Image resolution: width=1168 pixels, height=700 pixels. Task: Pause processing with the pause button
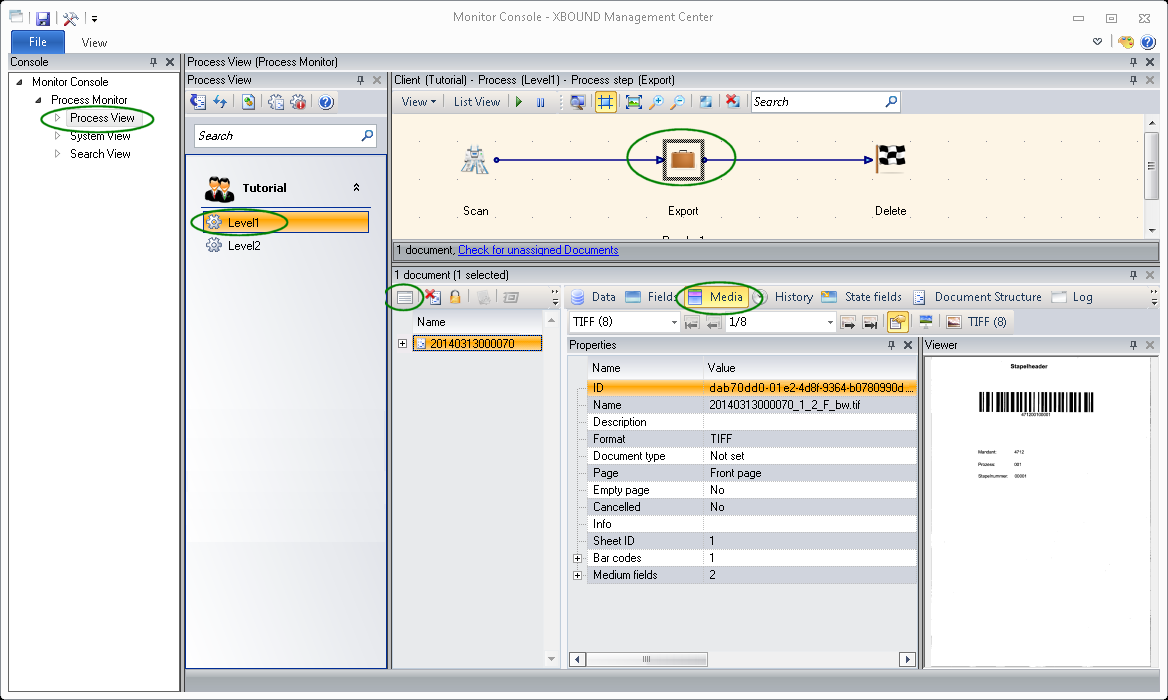click(x=541, y=102)
